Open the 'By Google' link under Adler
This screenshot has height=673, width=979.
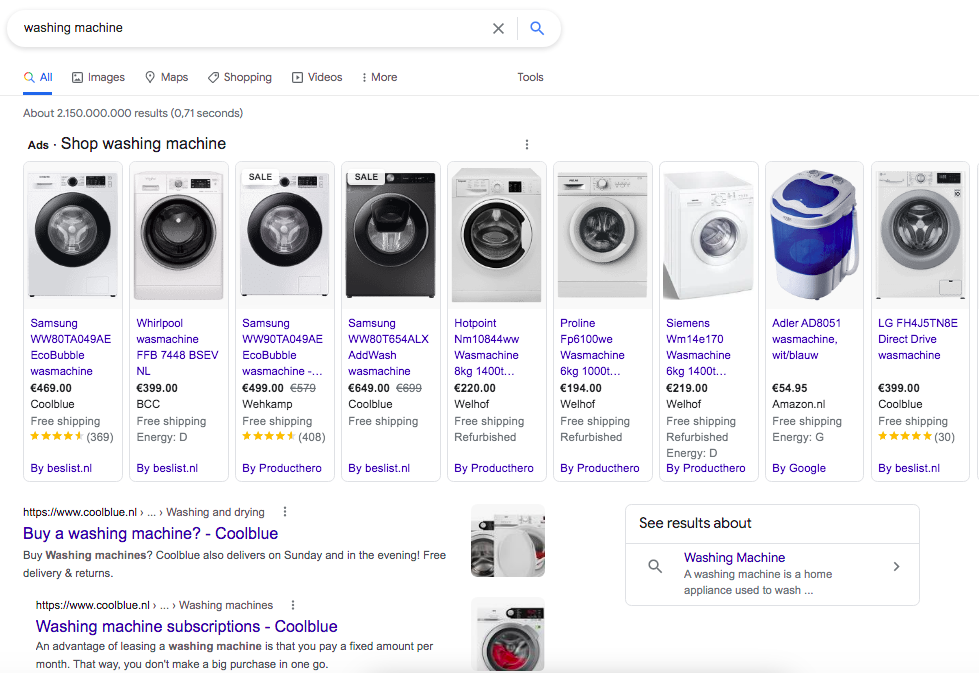[799, 468]
